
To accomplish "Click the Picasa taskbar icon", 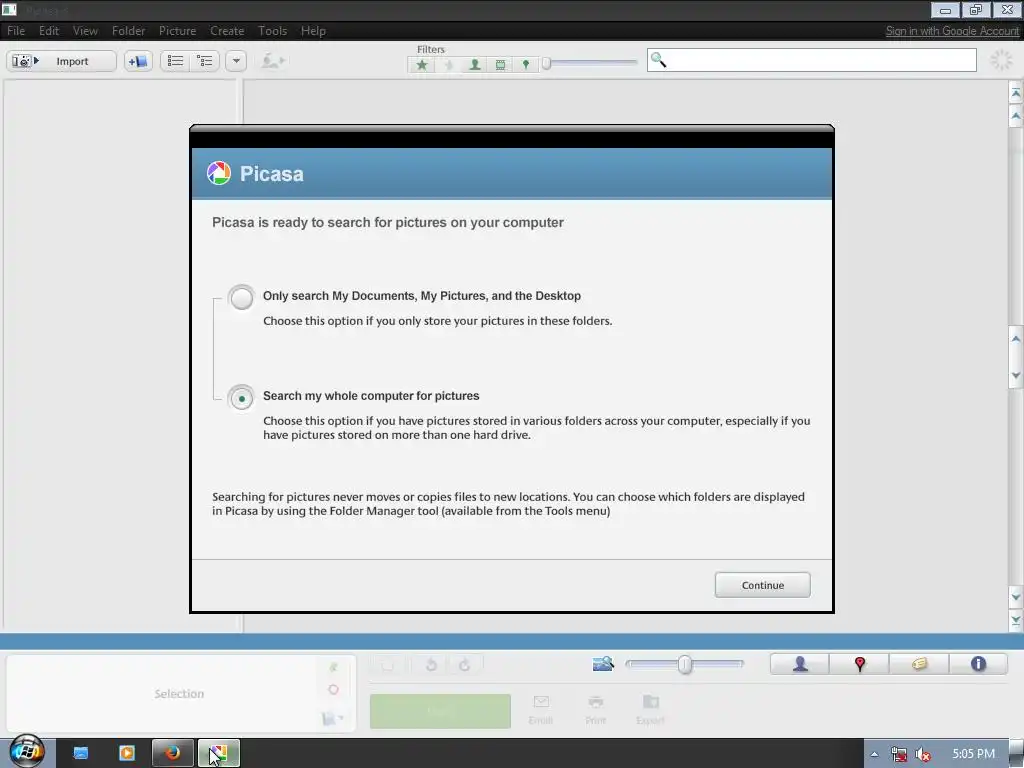I will [219, 753].
